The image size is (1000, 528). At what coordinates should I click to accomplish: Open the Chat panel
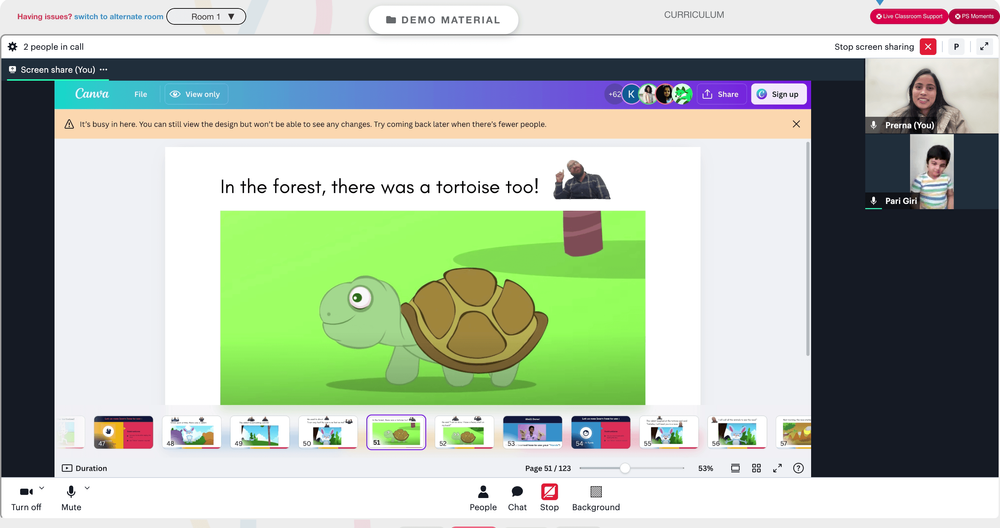[x=517, y=498]
